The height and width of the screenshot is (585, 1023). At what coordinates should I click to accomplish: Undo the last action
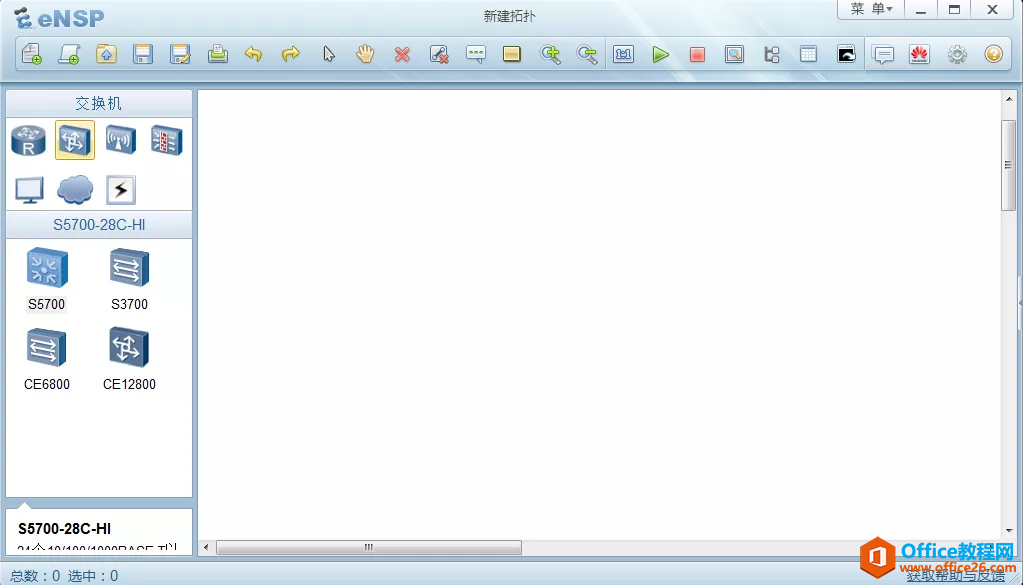pos(254,54)
